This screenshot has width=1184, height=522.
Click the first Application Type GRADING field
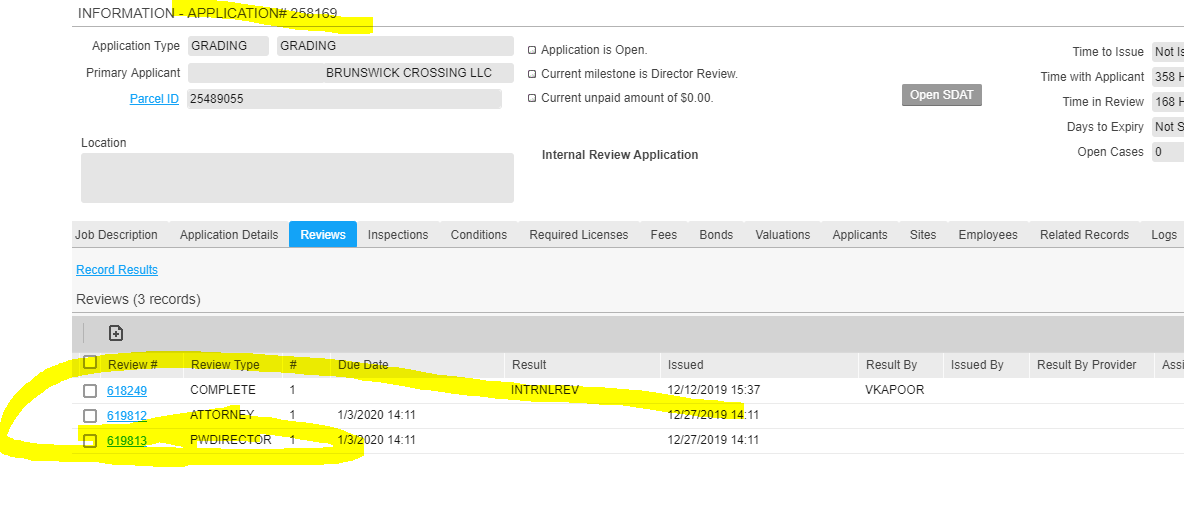[228, 46]
